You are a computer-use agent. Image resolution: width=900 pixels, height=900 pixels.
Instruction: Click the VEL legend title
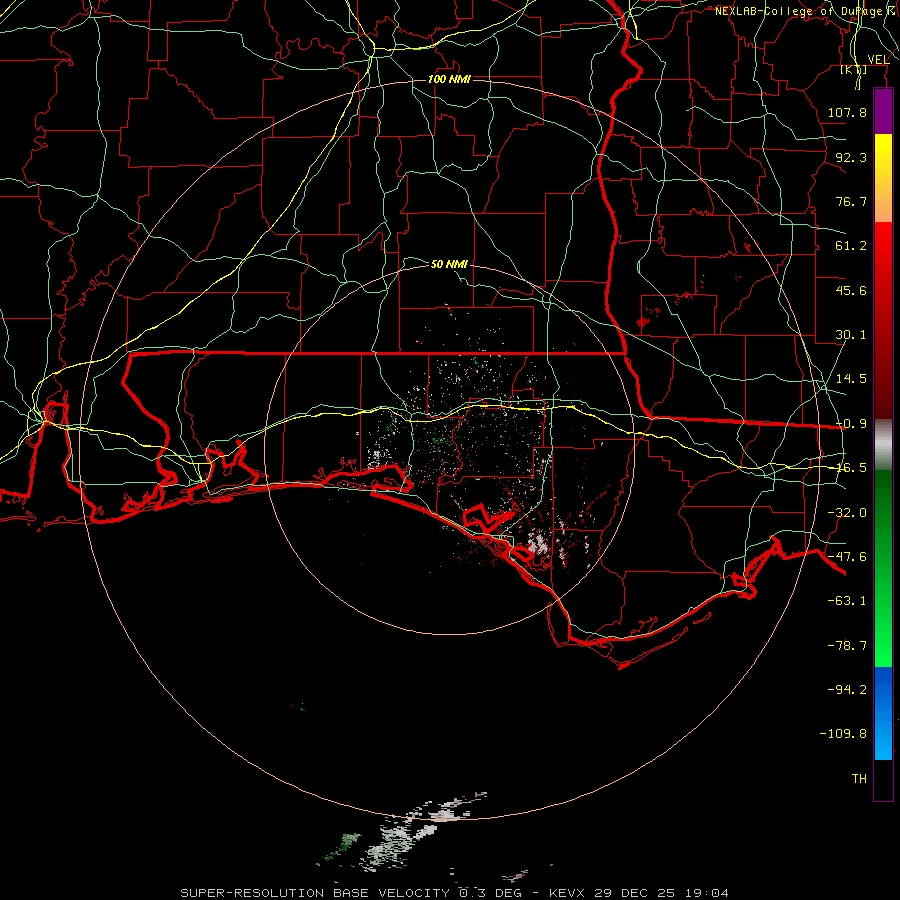[878, 59]
